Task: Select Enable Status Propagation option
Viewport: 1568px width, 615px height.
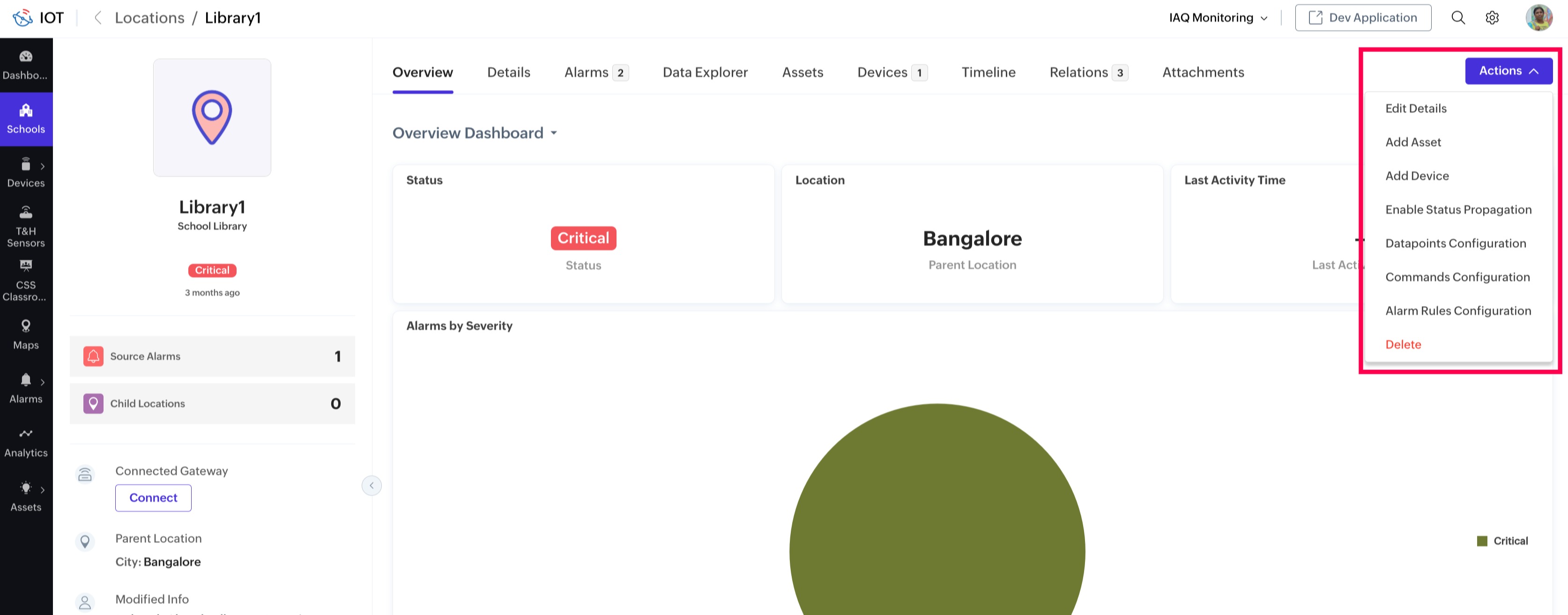Action: (x=1458, y=209)
